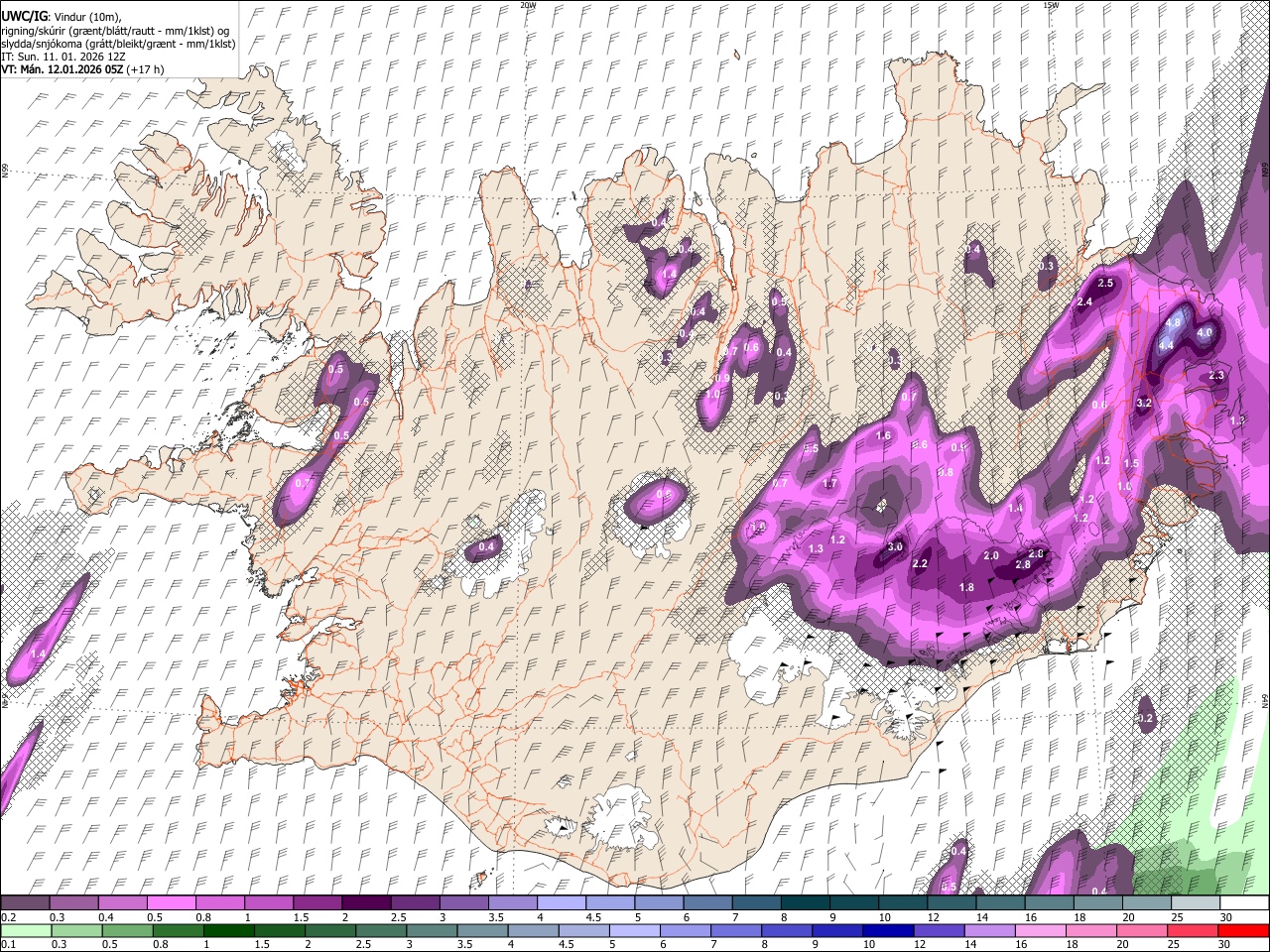Click the bright red swatch after 30 in the bottom legend
This screenshot has height=952, width=1270.
tap(1244, 931)
